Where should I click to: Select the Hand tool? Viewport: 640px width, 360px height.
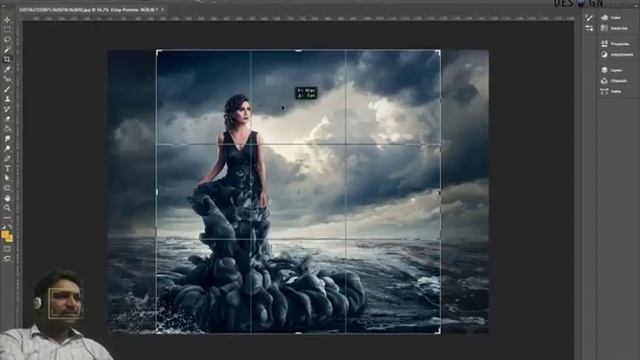point(7,198)
